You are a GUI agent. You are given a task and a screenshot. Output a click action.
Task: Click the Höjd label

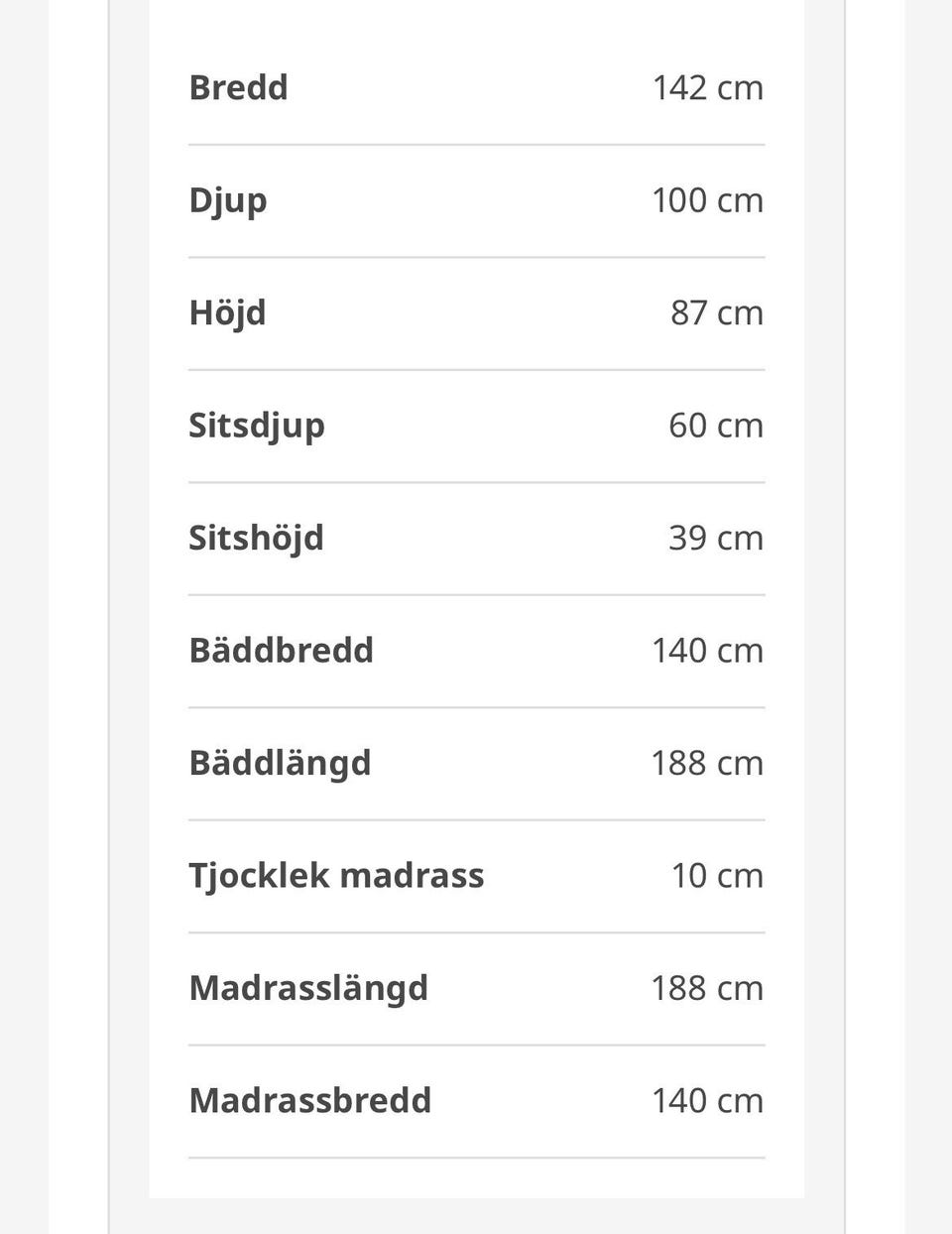pos(227,313)
